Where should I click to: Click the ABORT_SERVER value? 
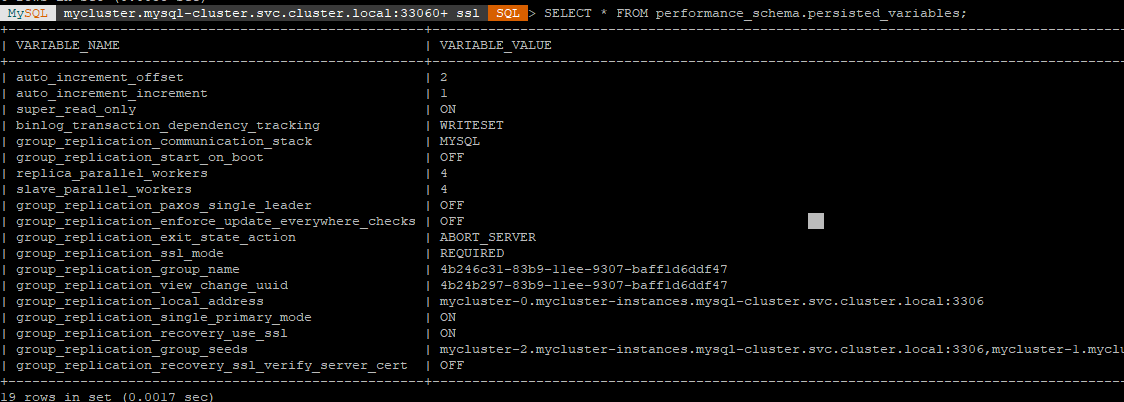coord(487,237)
